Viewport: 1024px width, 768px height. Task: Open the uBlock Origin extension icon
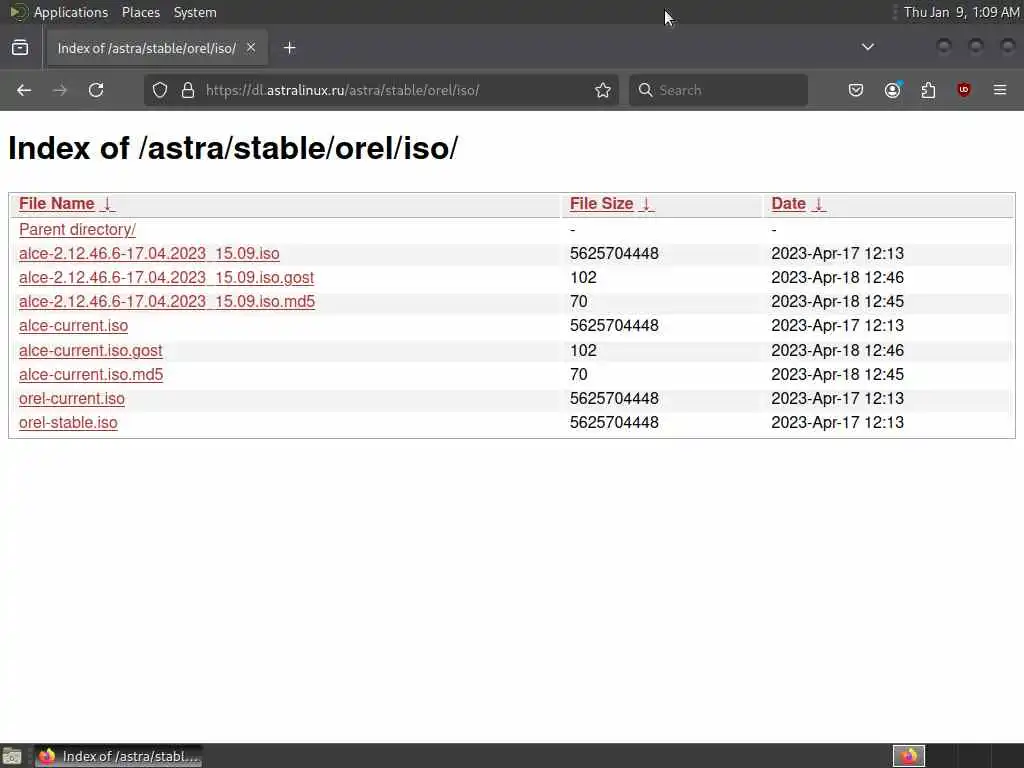point(964,90)
